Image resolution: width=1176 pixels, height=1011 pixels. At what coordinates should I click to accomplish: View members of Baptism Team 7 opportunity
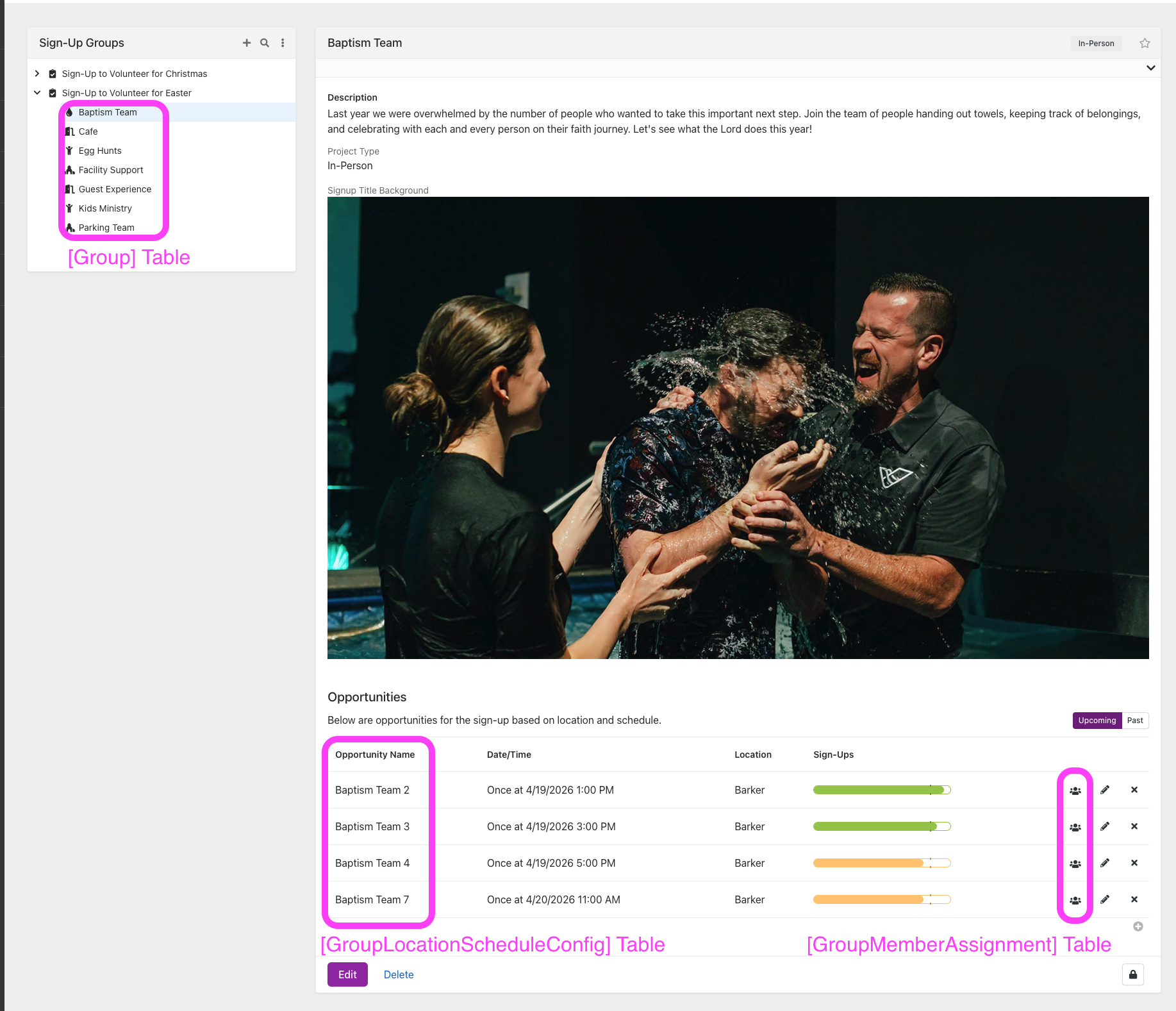[1075, 900]
